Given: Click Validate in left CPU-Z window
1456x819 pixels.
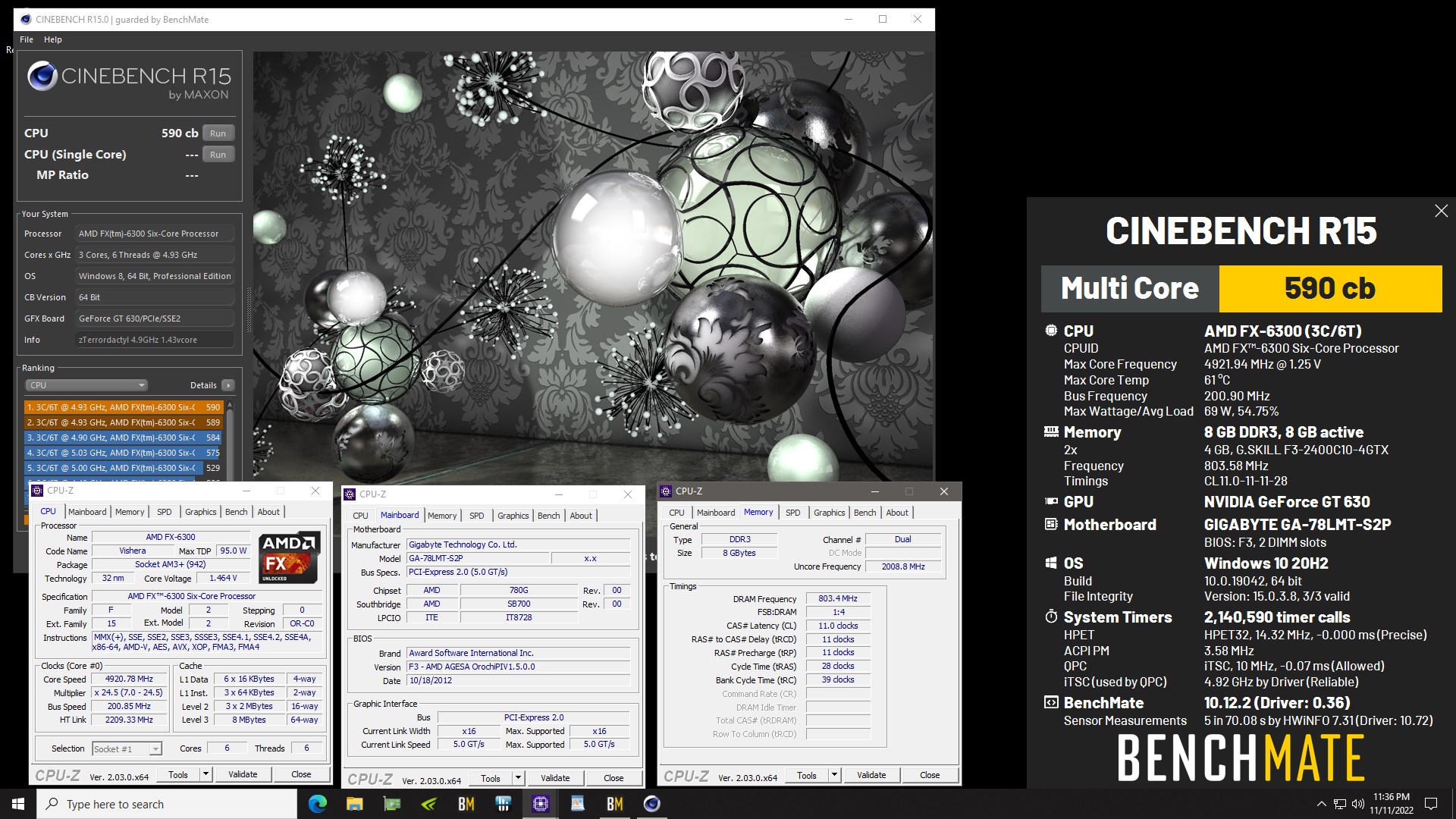Looking at the screenshot, I should (243, 774).
